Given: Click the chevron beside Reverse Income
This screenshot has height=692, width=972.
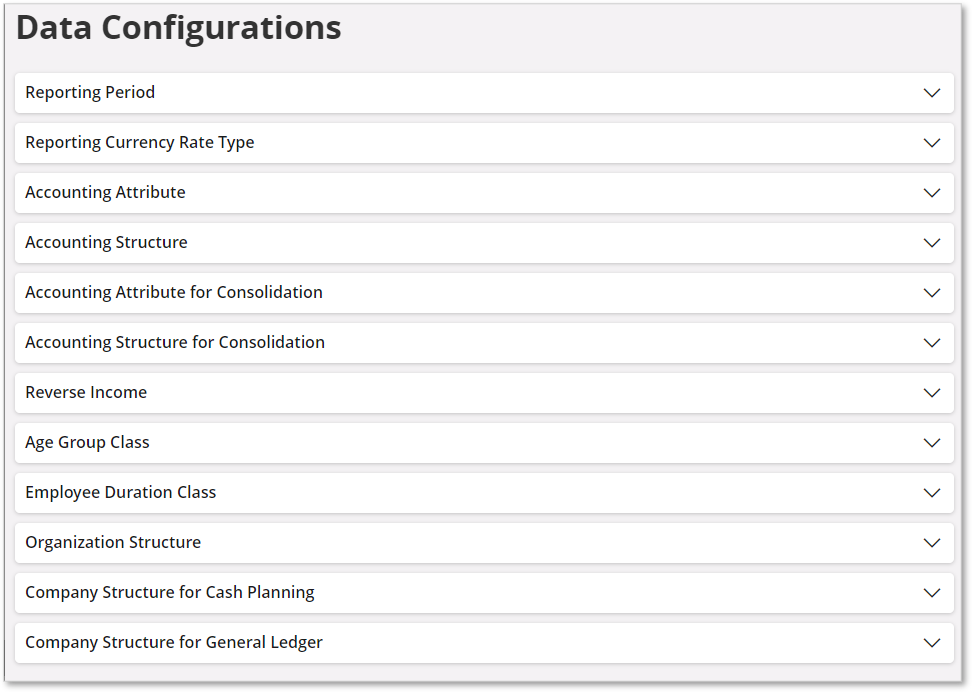Looking at the screenshot, I should (x=931, y=392).
